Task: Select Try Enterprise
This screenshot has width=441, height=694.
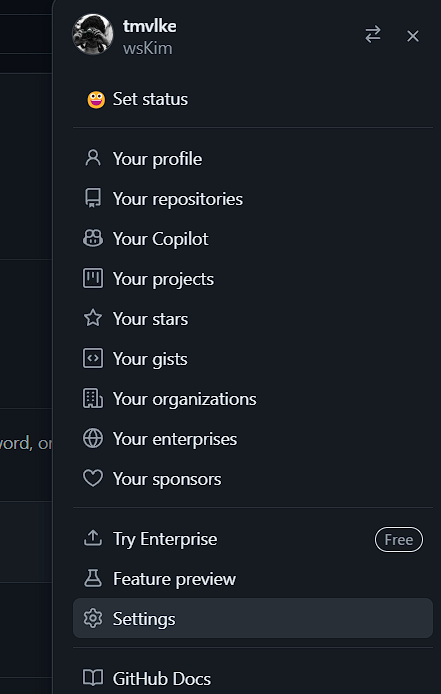Action: 253,539
